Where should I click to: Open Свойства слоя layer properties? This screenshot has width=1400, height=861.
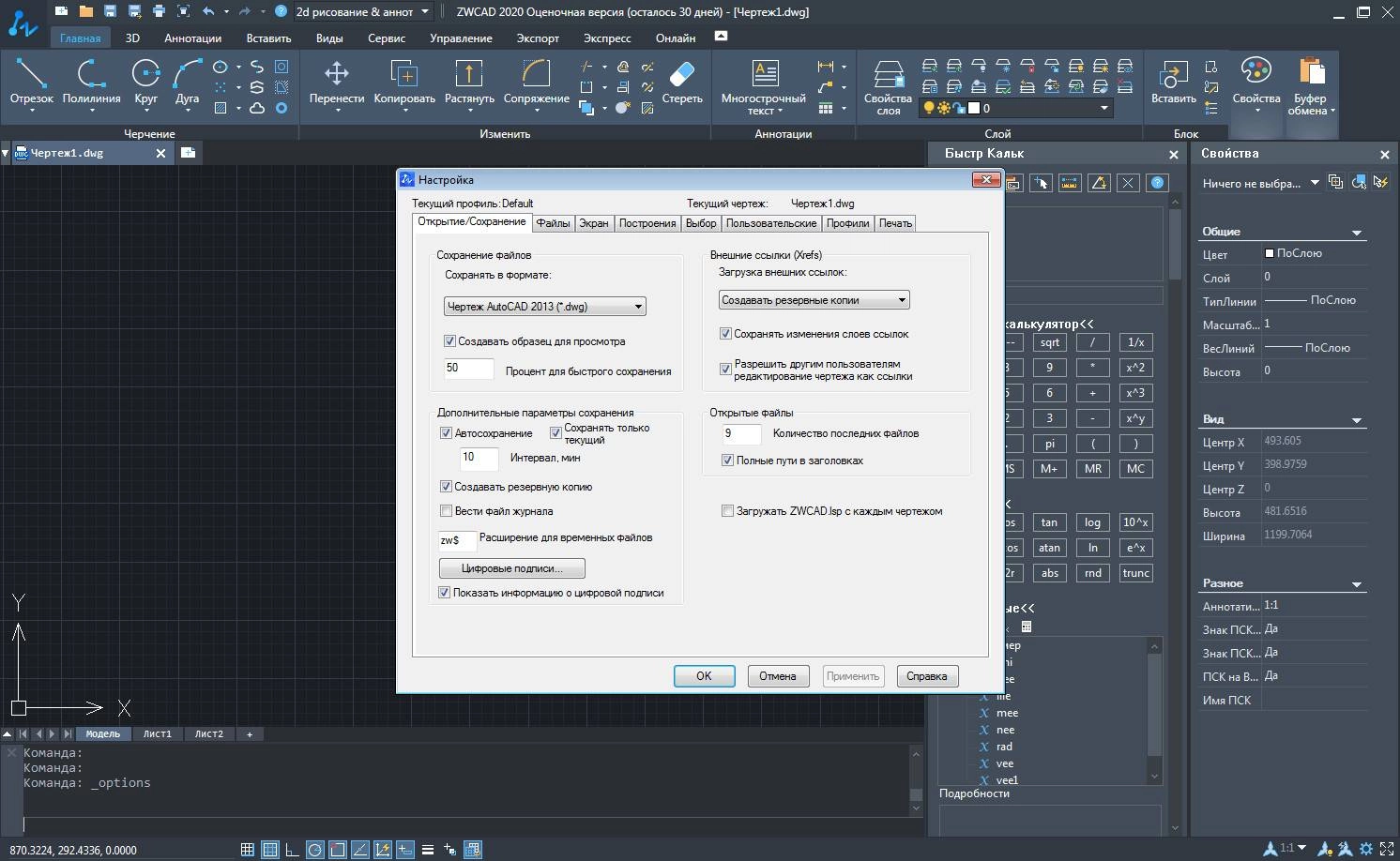click(x=888, y=86)
